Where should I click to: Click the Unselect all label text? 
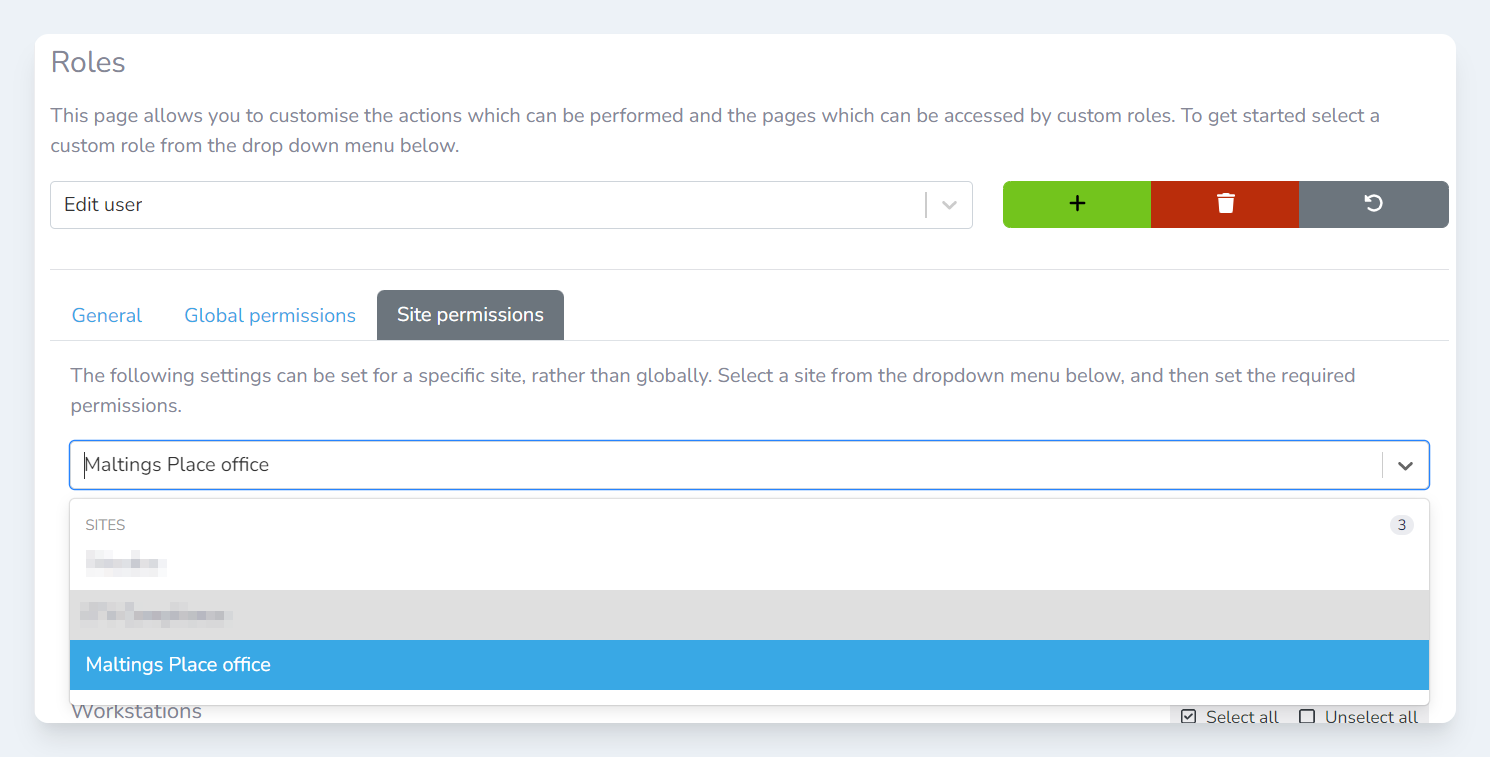[1371, 717]
